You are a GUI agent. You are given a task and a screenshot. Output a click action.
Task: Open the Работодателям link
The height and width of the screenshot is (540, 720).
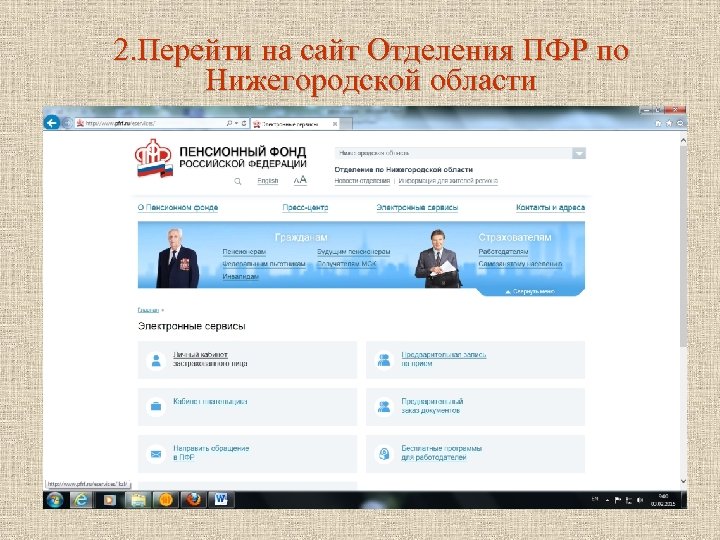click(503, 252)
